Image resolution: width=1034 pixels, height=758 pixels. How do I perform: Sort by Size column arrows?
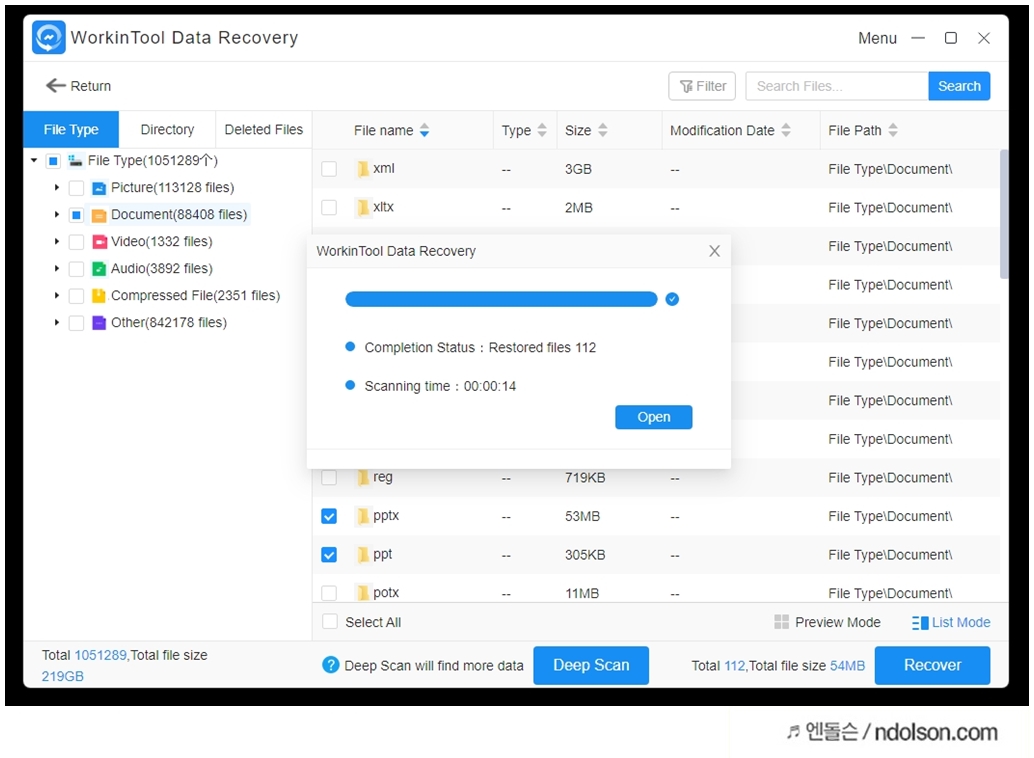coord(603,131)
